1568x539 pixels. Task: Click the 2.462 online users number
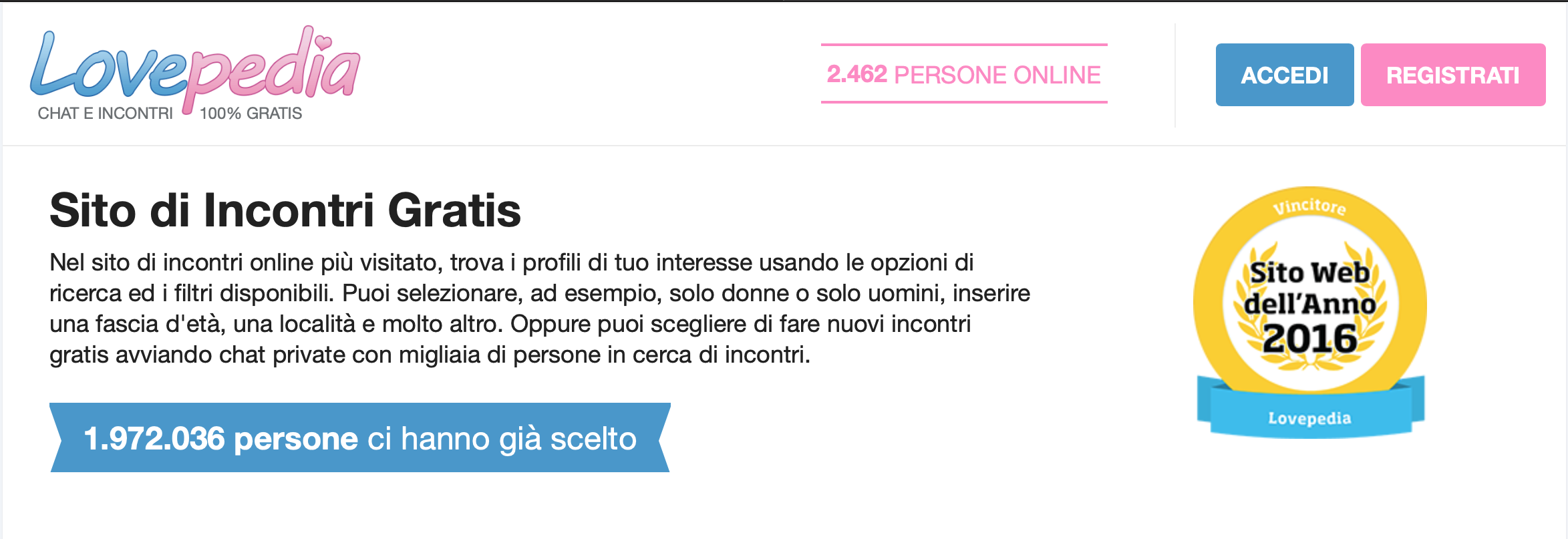click(857, 74)
